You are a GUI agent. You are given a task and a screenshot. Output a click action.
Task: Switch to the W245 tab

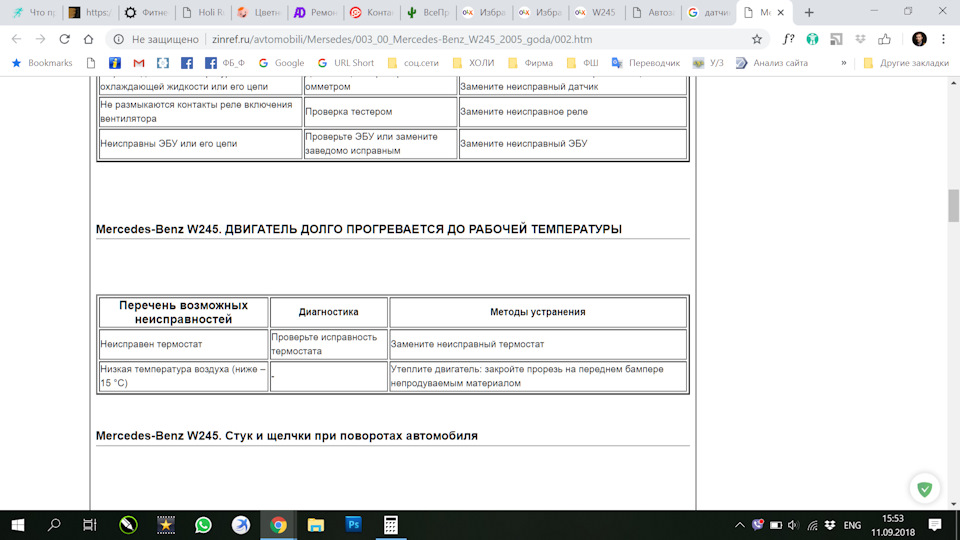596,12
